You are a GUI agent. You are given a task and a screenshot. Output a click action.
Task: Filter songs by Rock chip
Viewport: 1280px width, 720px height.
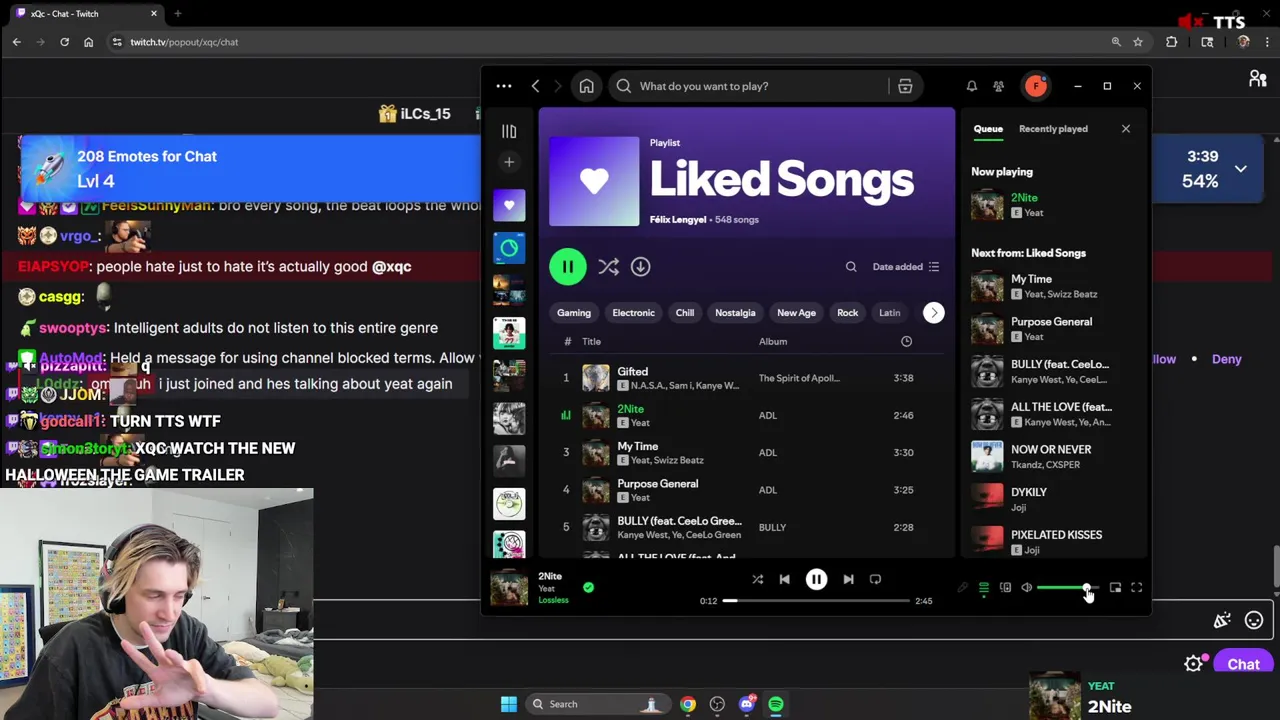tap(847, 313)
